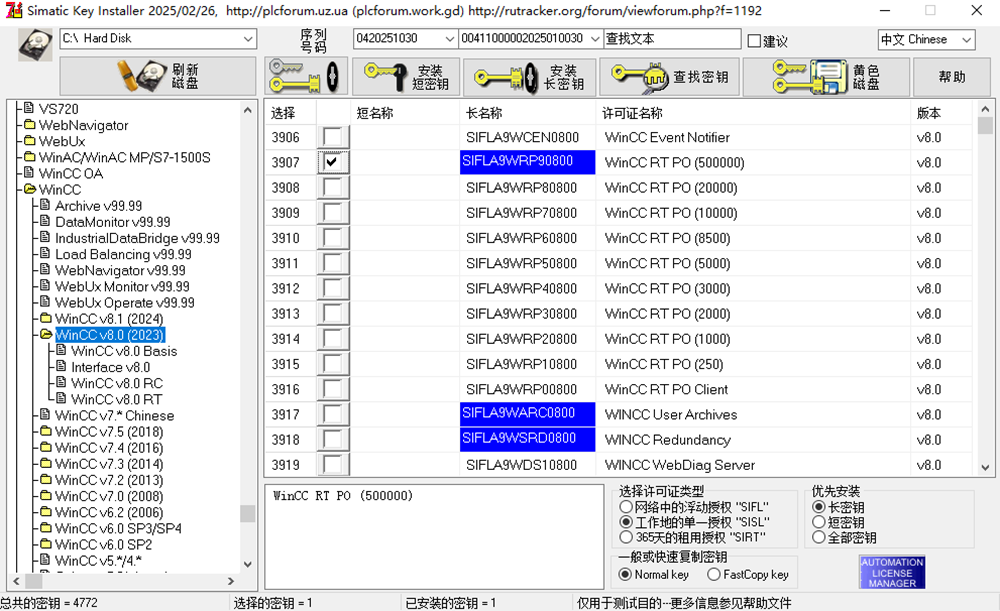Select the FastCopy key radio option
Image resolution: width=1000 pixels, height=611 pixels.
click(x=714, y=575)
